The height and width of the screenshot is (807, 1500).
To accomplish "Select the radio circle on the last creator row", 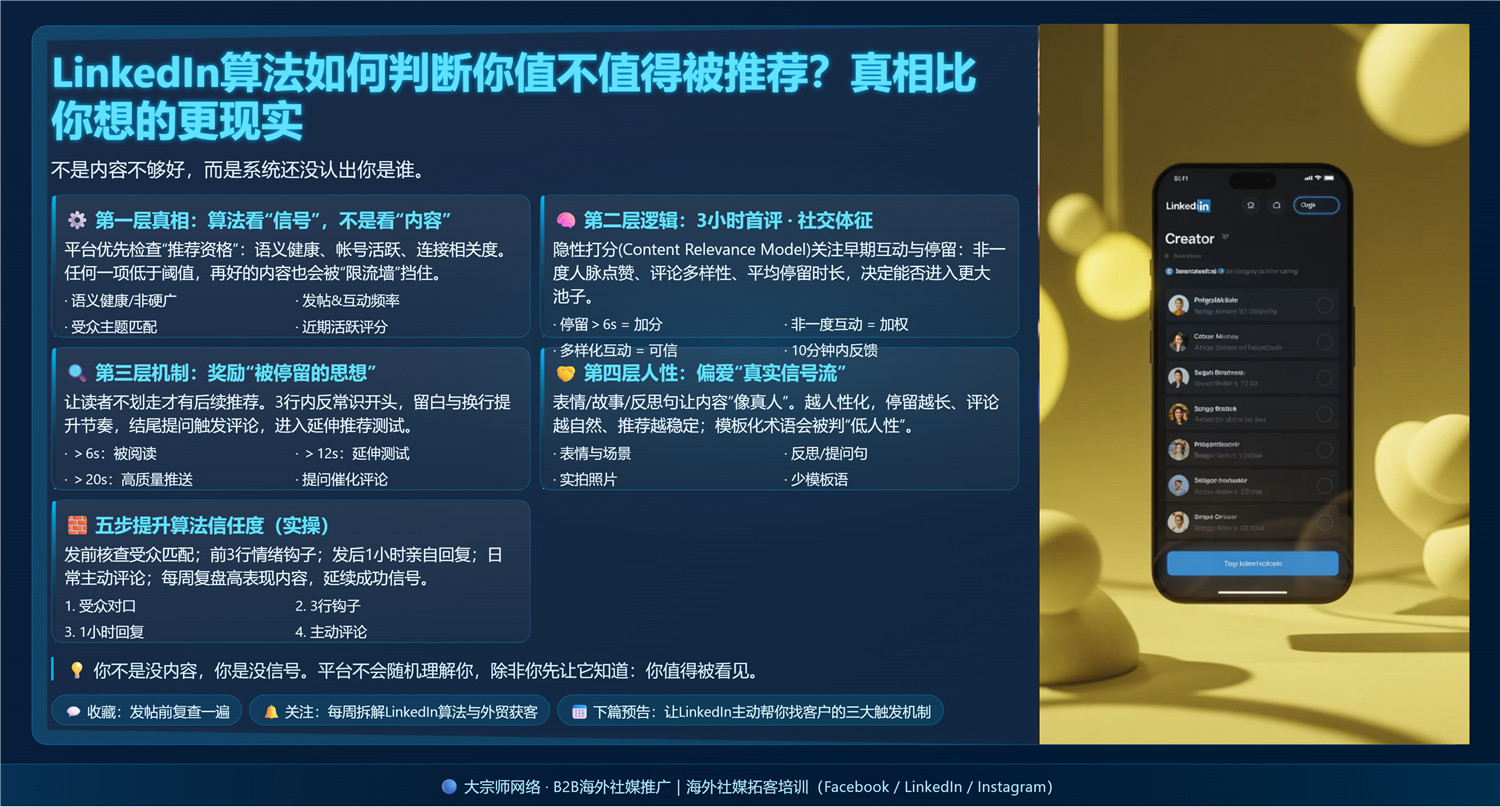I will (x=1324, y=522).
